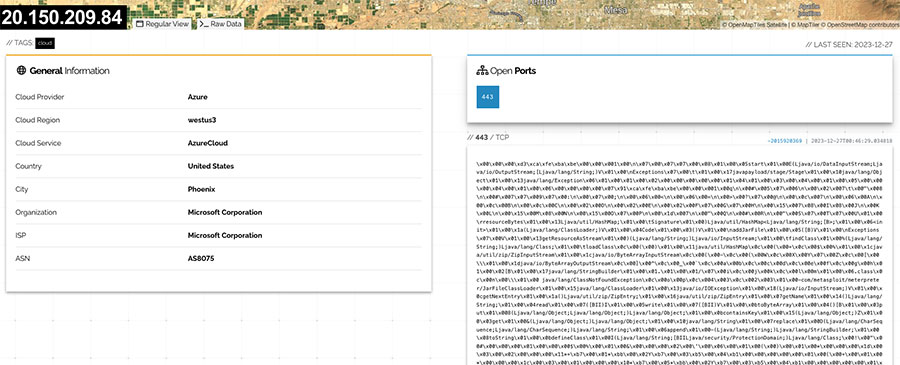
Task: Click the Cloud Region label
Action: click(38, 120)
